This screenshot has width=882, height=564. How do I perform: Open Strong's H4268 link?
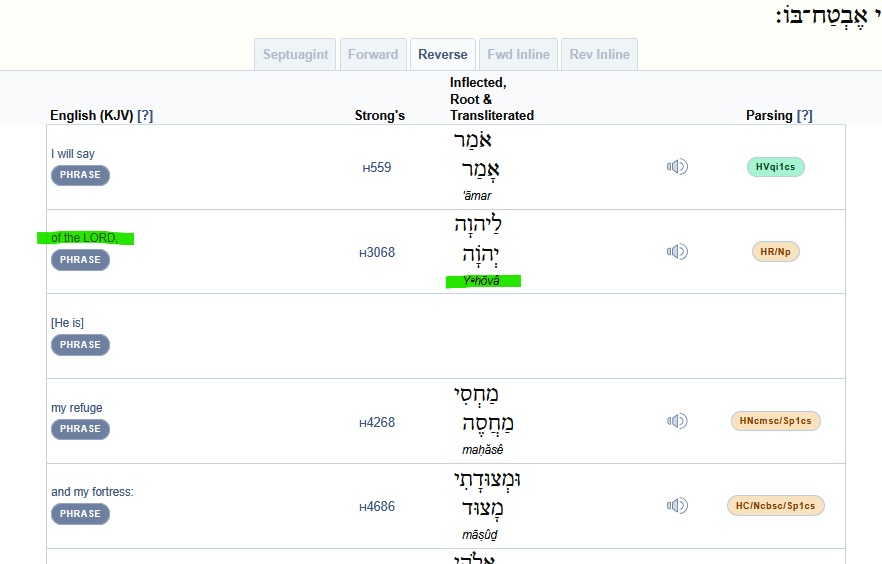tap(377, 422)
